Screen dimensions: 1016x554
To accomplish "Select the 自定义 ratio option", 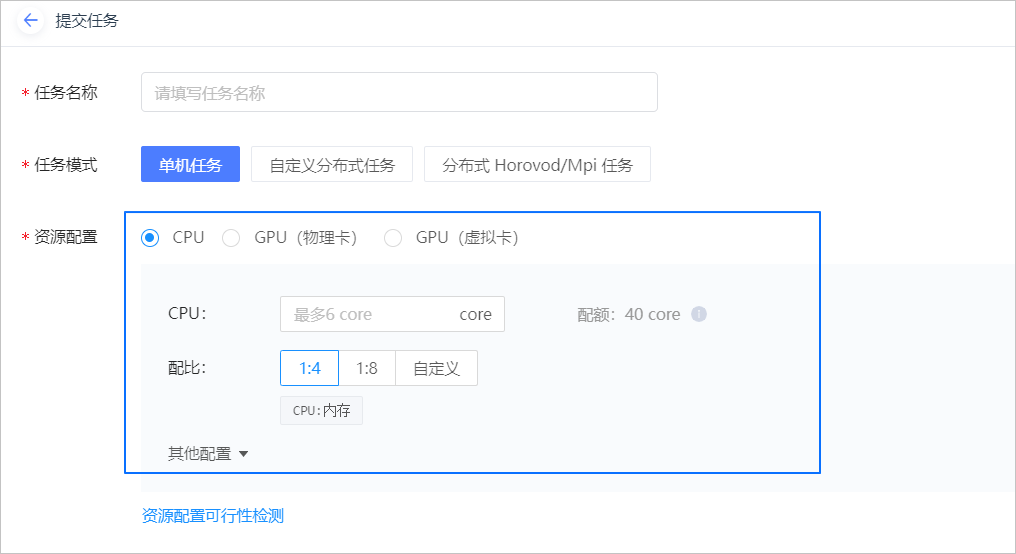I will 436,368.
